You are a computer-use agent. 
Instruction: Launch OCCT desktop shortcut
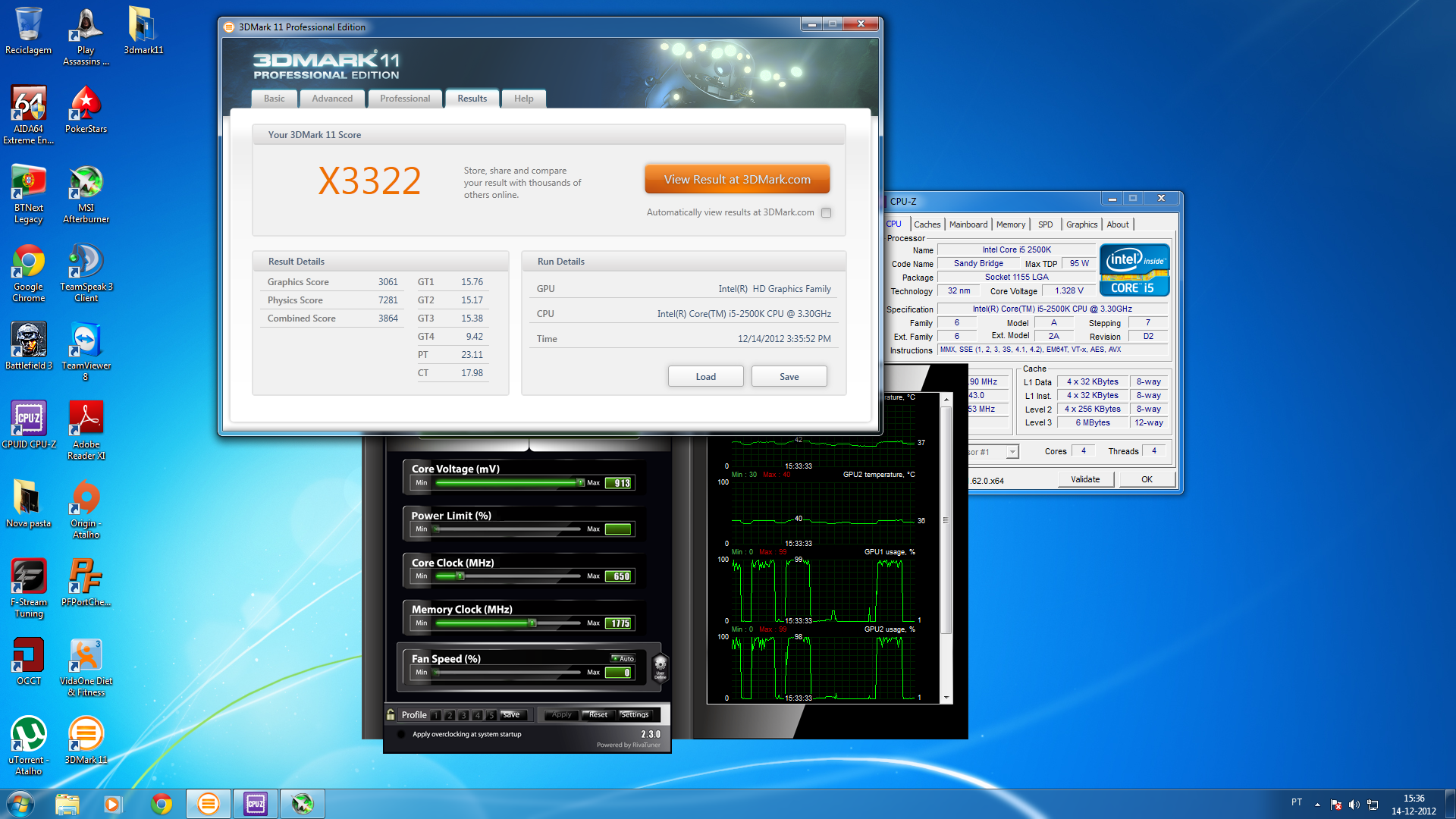(x=28, y=661)
